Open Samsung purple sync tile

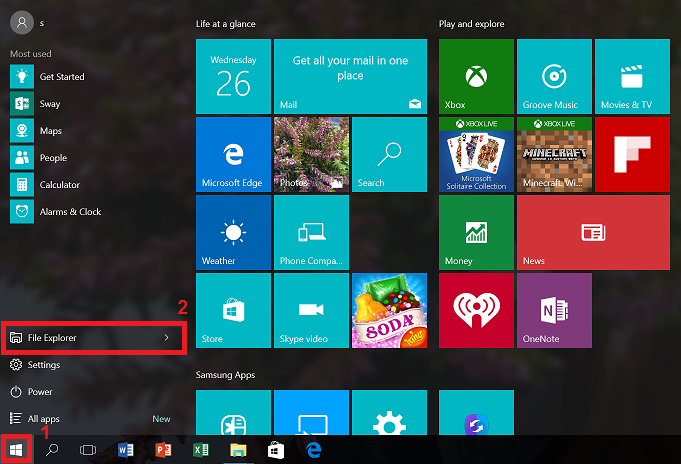tap(476, 412)
